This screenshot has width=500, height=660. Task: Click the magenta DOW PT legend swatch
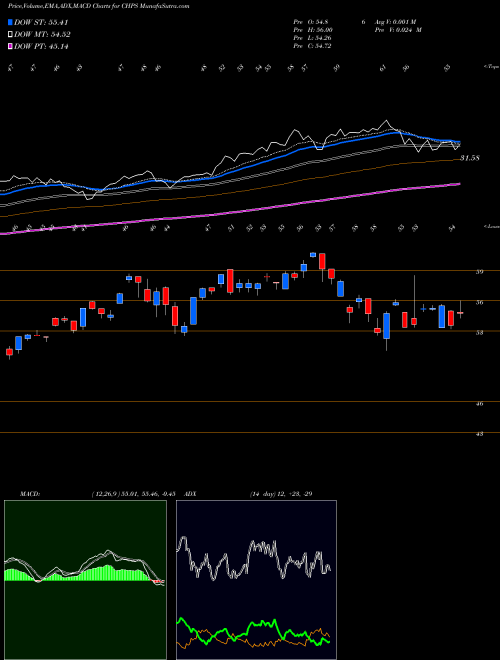(x=11, y=46)
